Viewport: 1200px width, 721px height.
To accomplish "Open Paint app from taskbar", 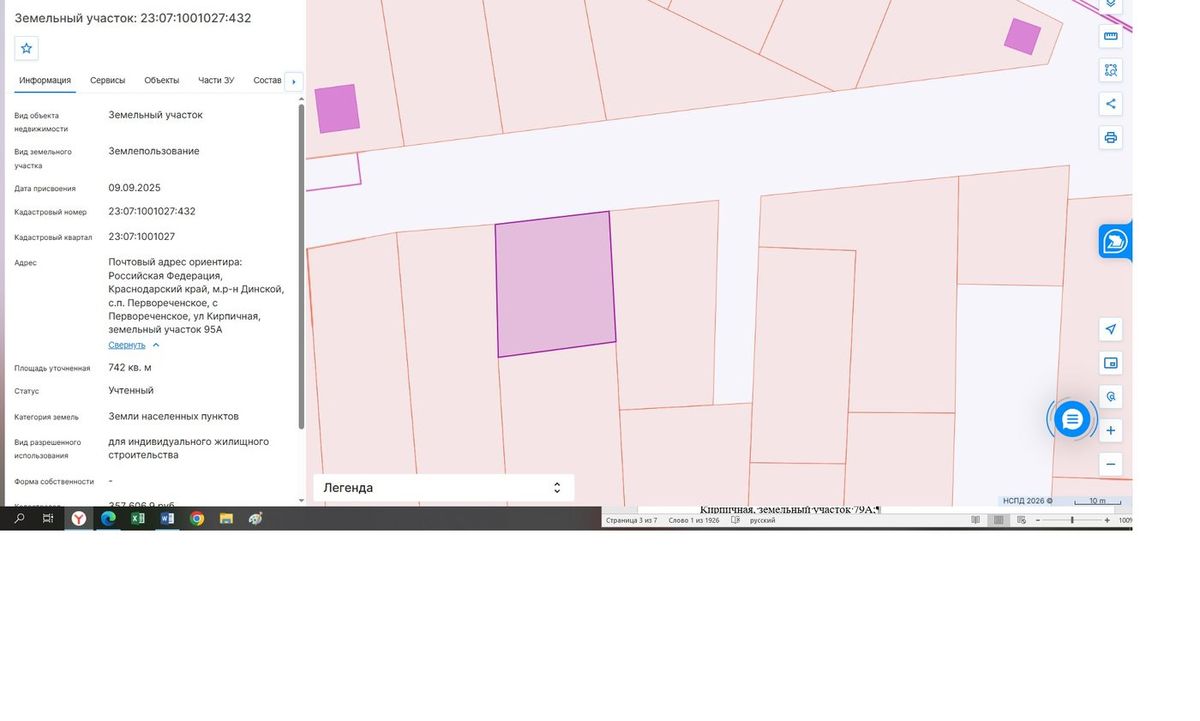I will pyautogui.click(x=256, y=519).
